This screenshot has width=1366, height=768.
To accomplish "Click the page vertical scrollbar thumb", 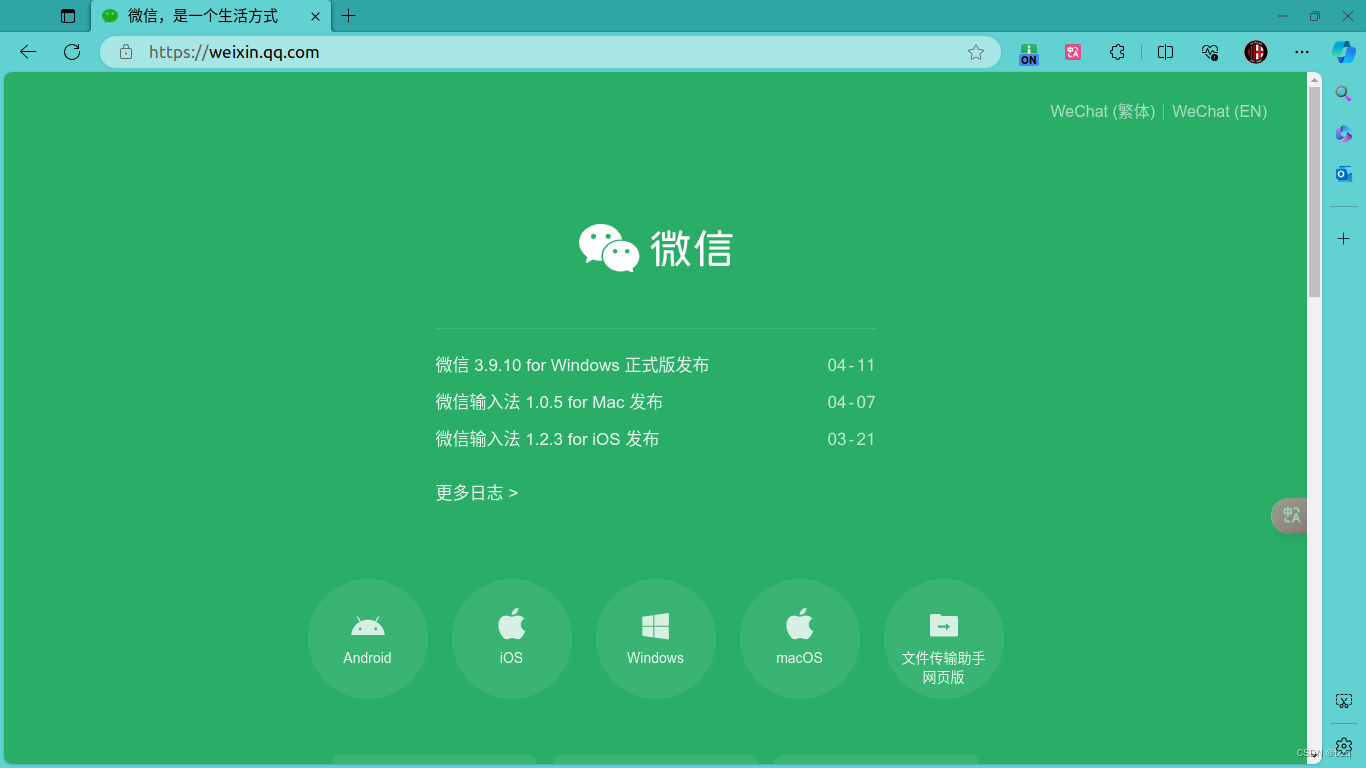I will click(x=1315, y=192).
